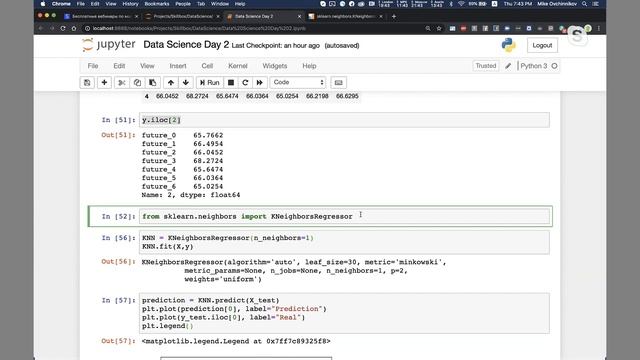Go forward with Chrome forward arrow
This screenshot has width=640, height=360.
click(x=52, y=29)
